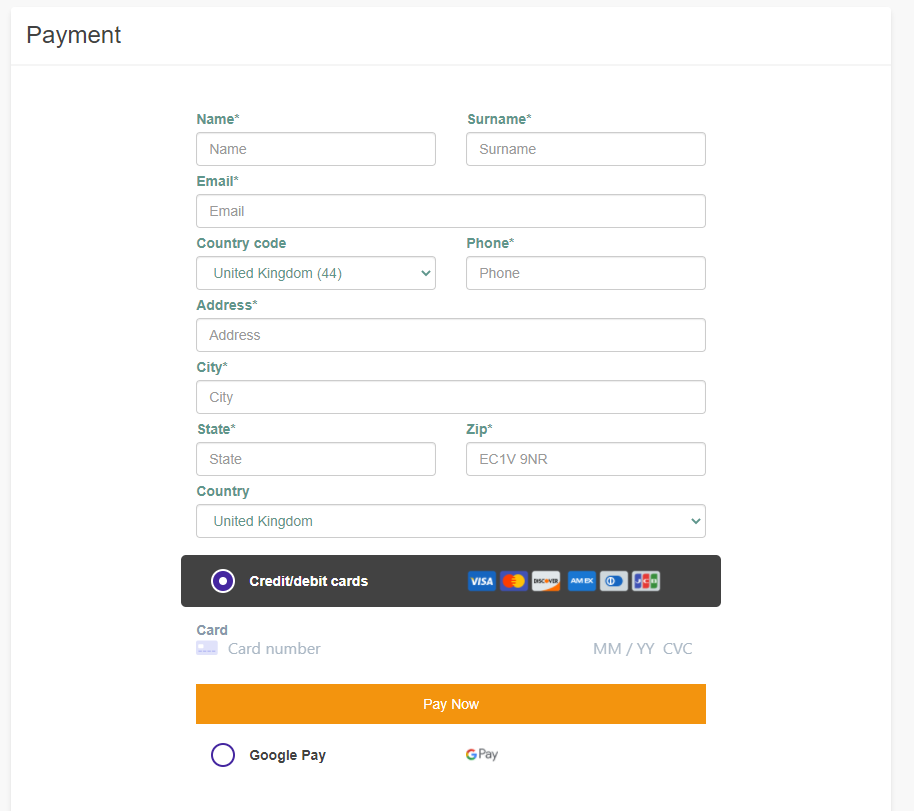Image resolution: width=914 pixels, height=811 pixels.
Task: Click the Zip field with EC1V 9NR placeholder
Action: point(586,459)
